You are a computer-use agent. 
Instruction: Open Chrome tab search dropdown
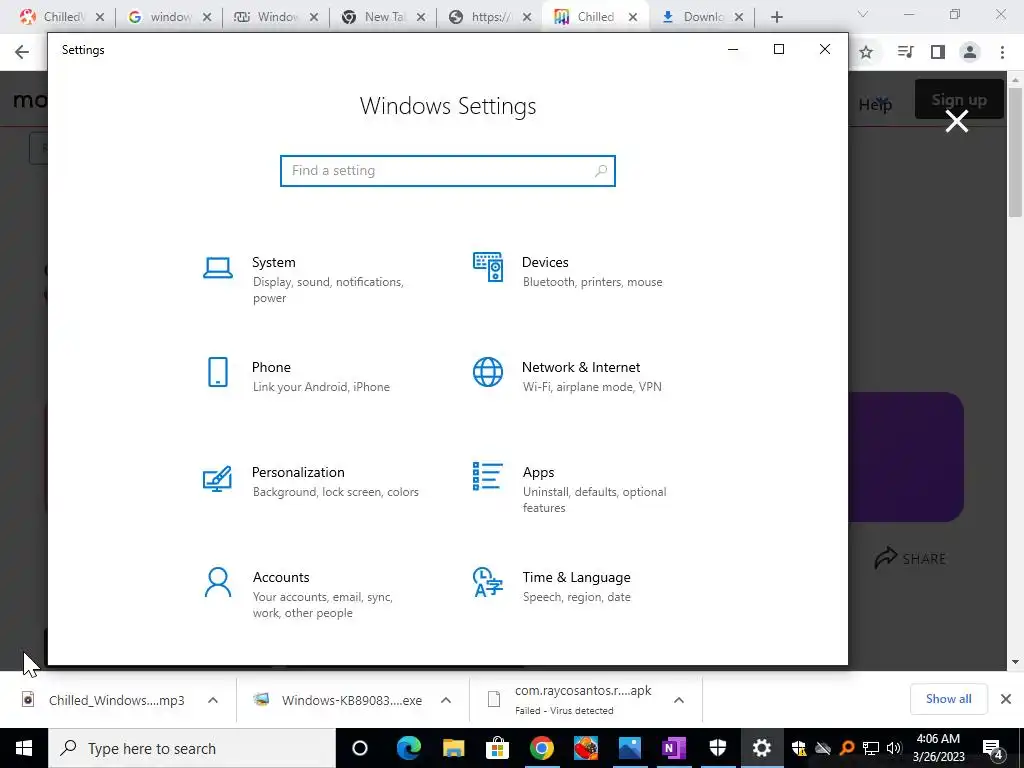(863, 14)
